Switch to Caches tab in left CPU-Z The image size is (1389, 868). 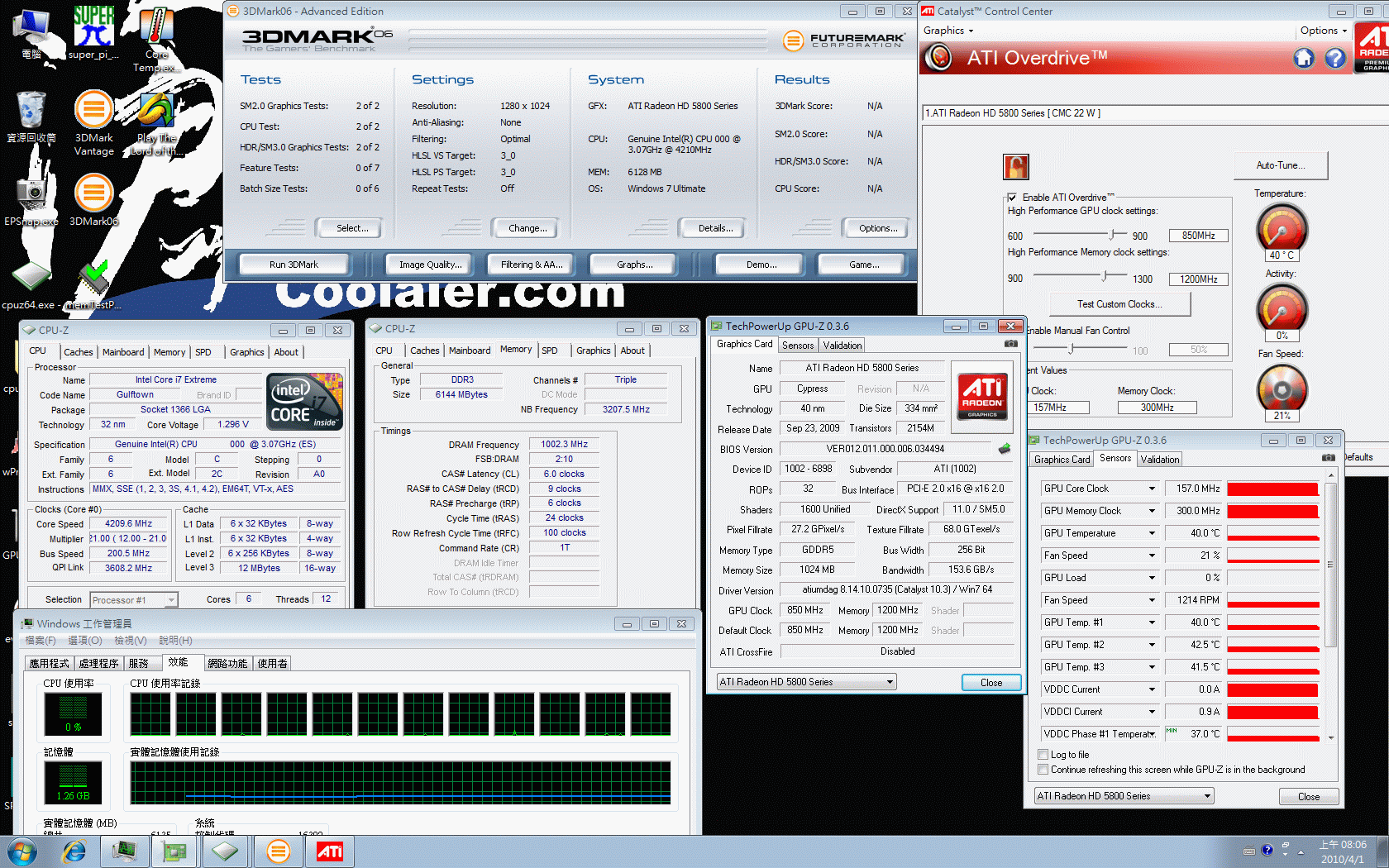(x=79, y=352)
